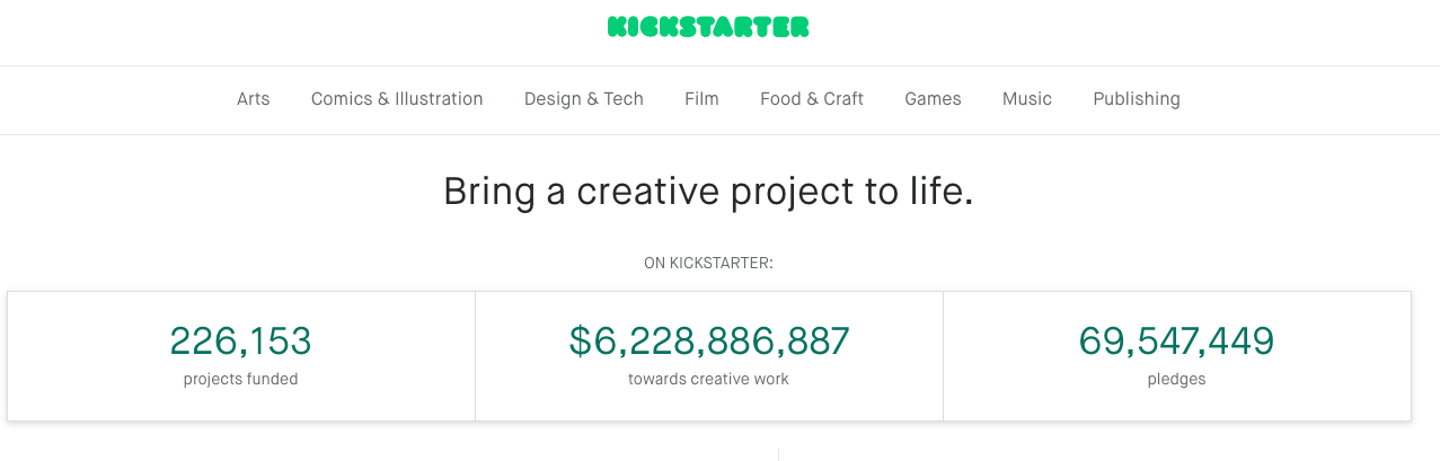1440x461 pixels.
Task: Click the vertical divider line below stats
Action: (778, 454)
